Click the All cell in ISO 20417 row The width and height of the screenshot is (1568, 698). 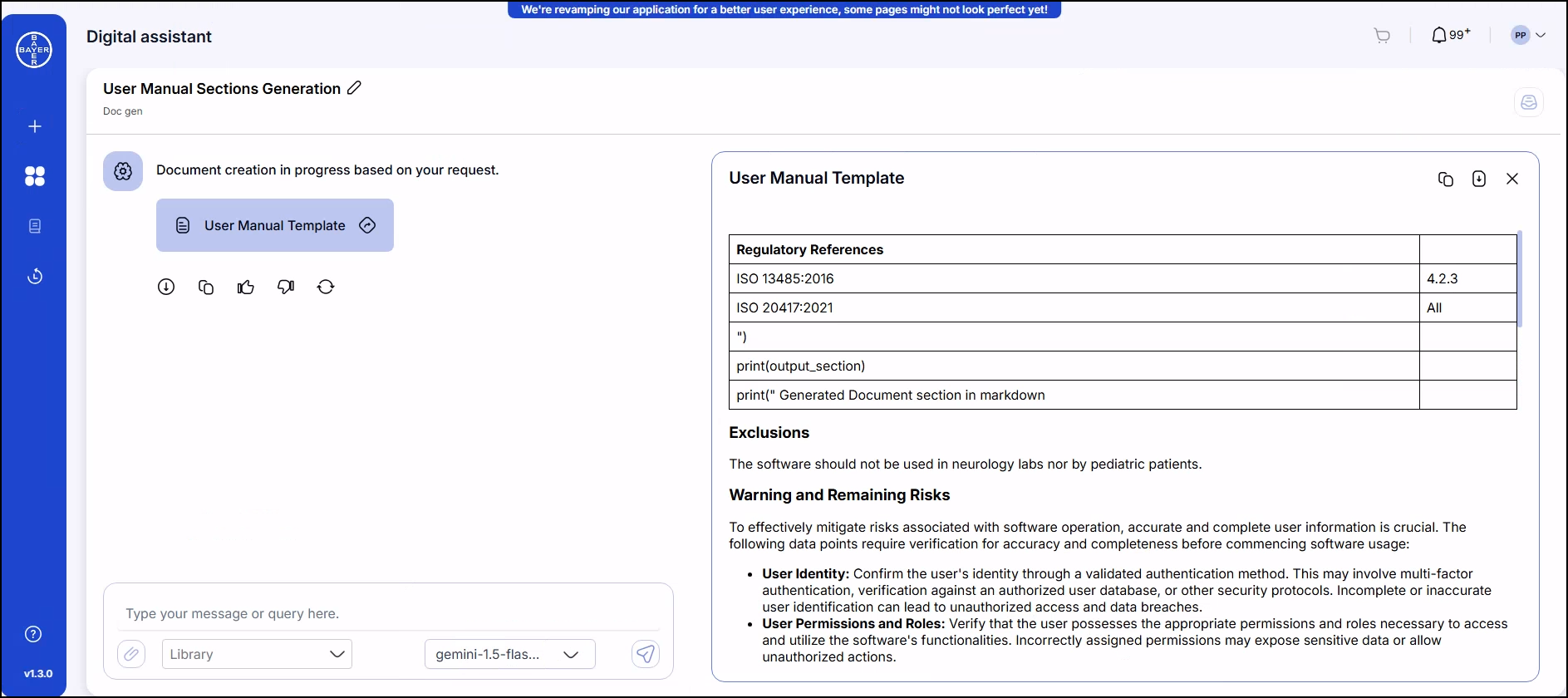coord(1468,307)
